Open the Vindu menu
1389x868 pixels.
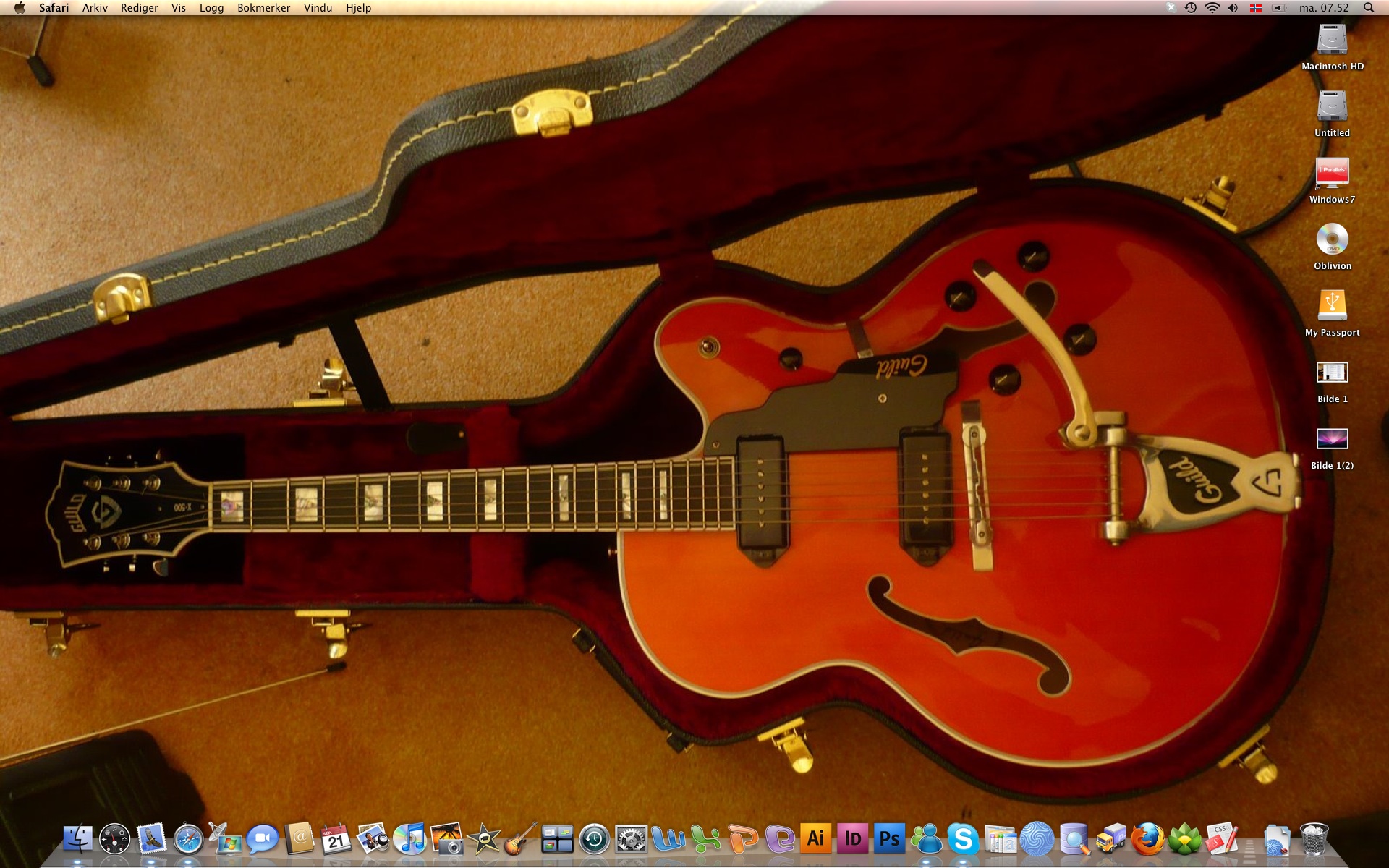(318, 8)
